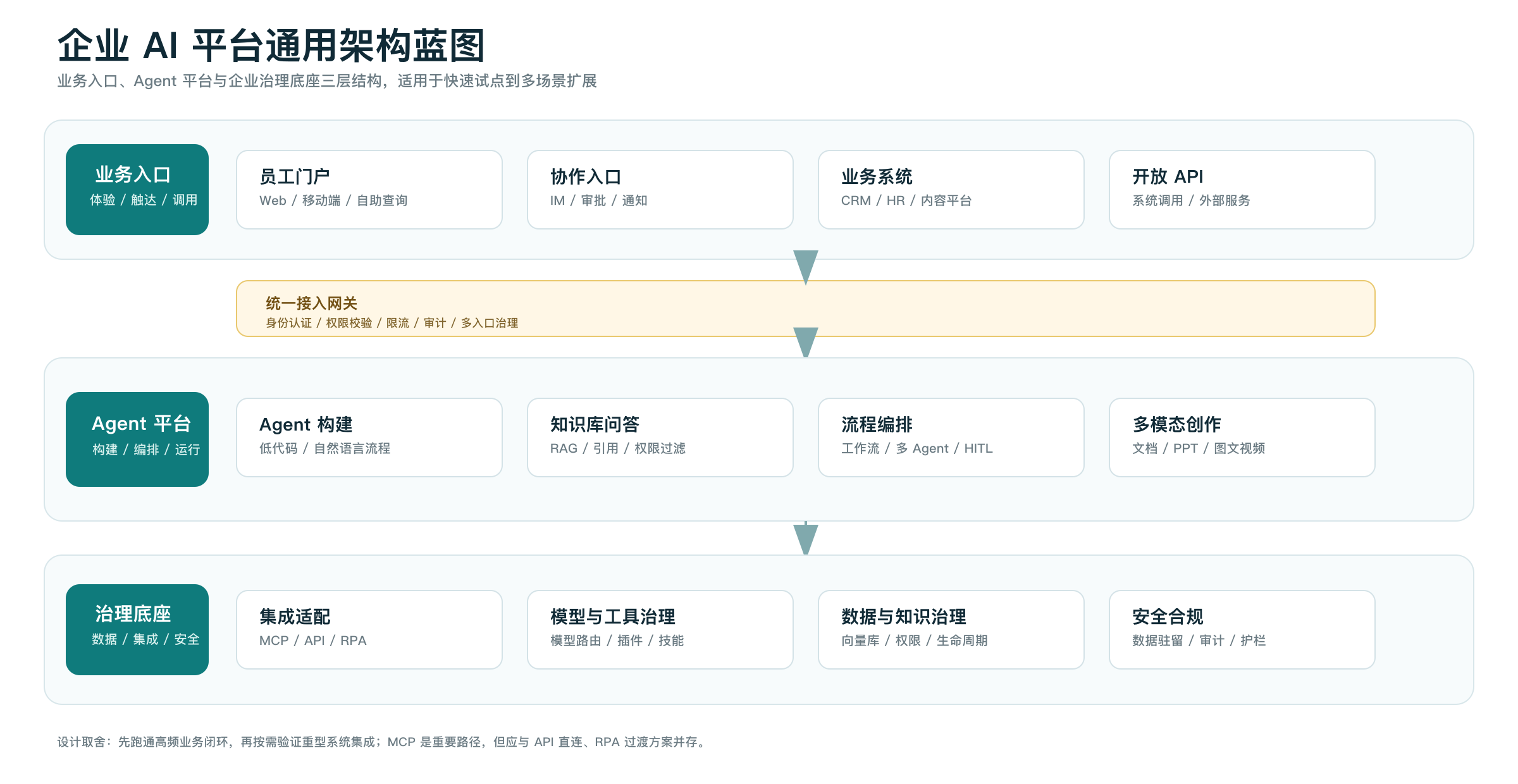Click the Agent 平台 layer label block
Screen dimensions: 1518x784
[x=137, y=439]
